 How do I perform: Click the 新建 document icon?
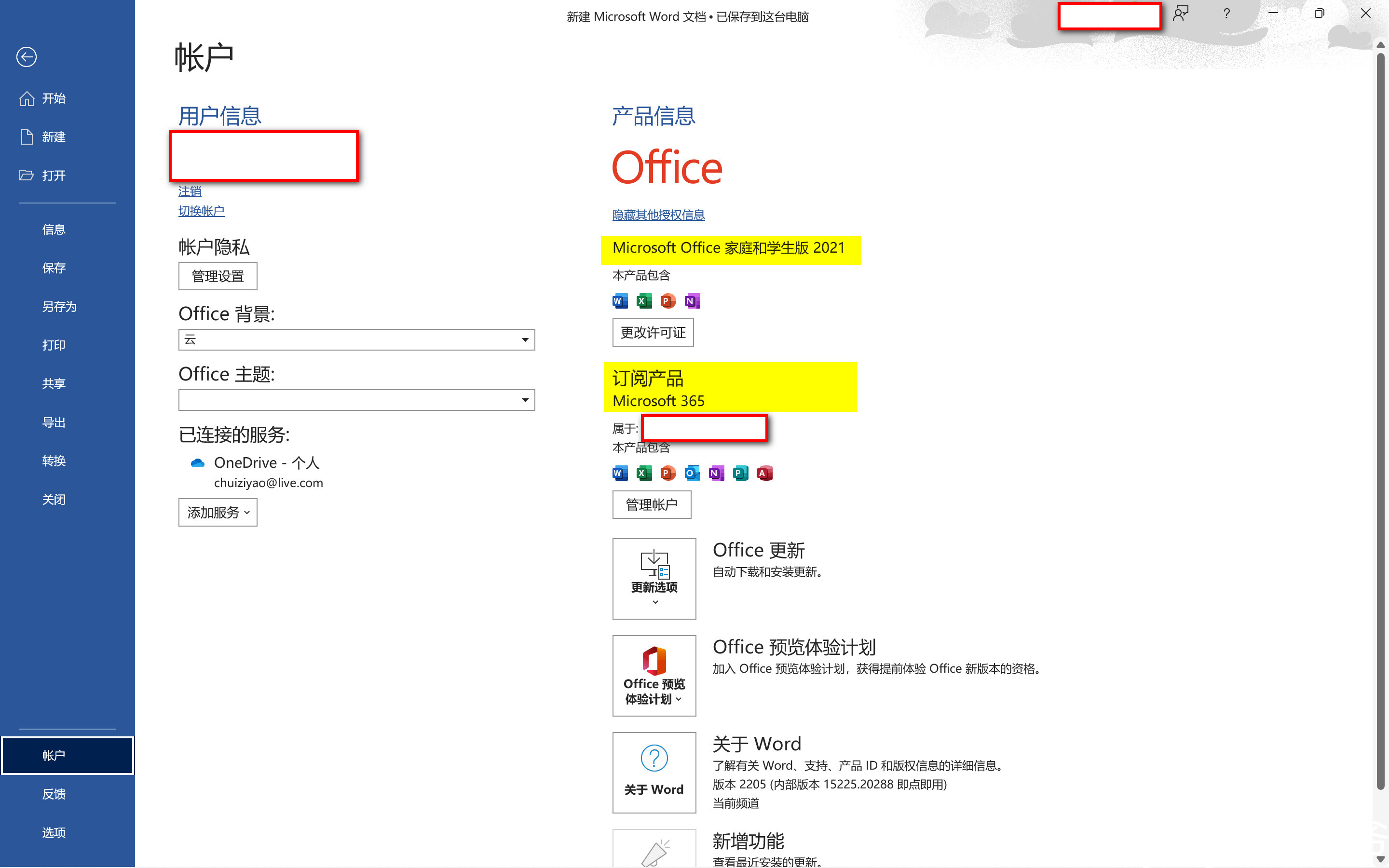[27, 136]
